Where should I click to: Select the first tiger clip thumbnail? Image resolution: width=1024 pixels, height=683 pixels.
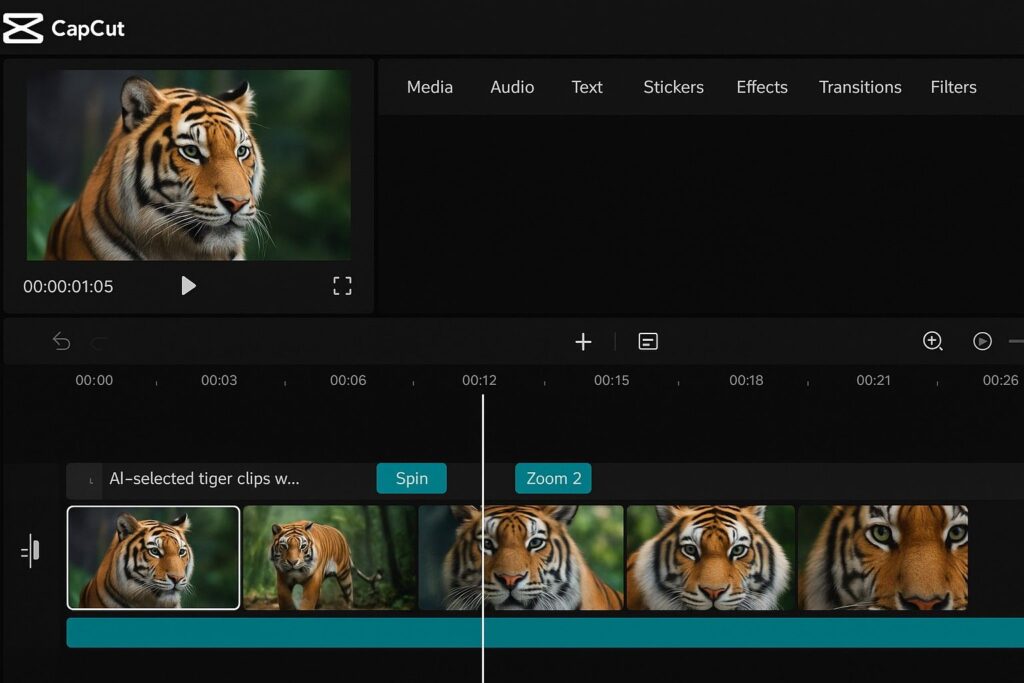point(152,557)
